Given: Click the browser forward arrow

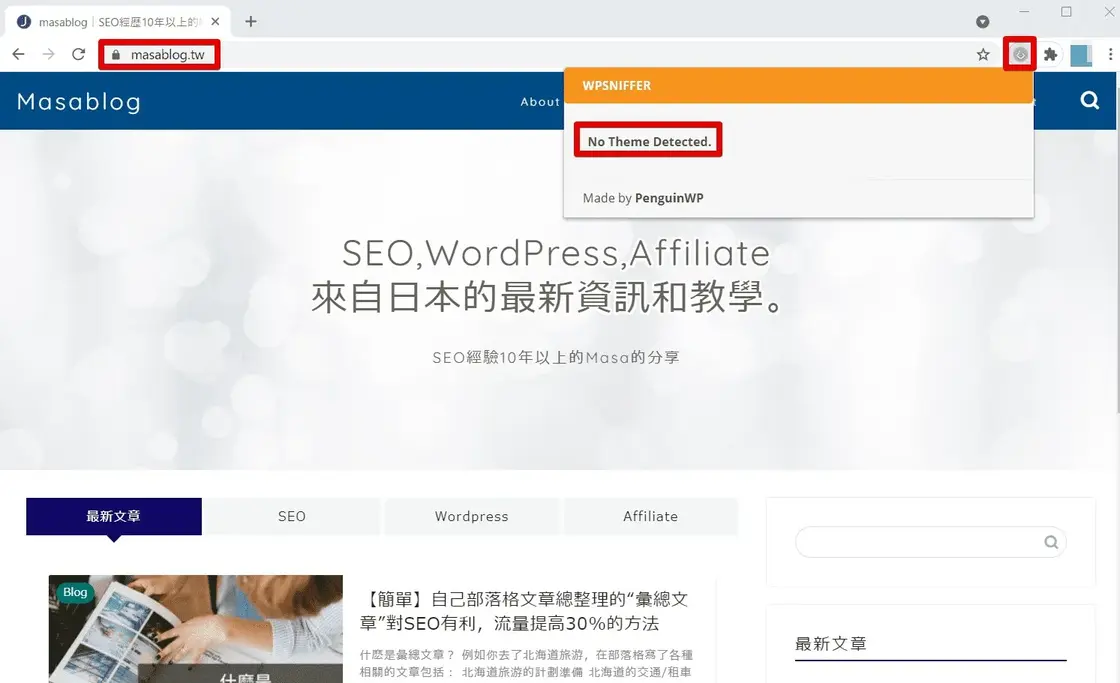Looking at the screenshot, I should point(49,54).
